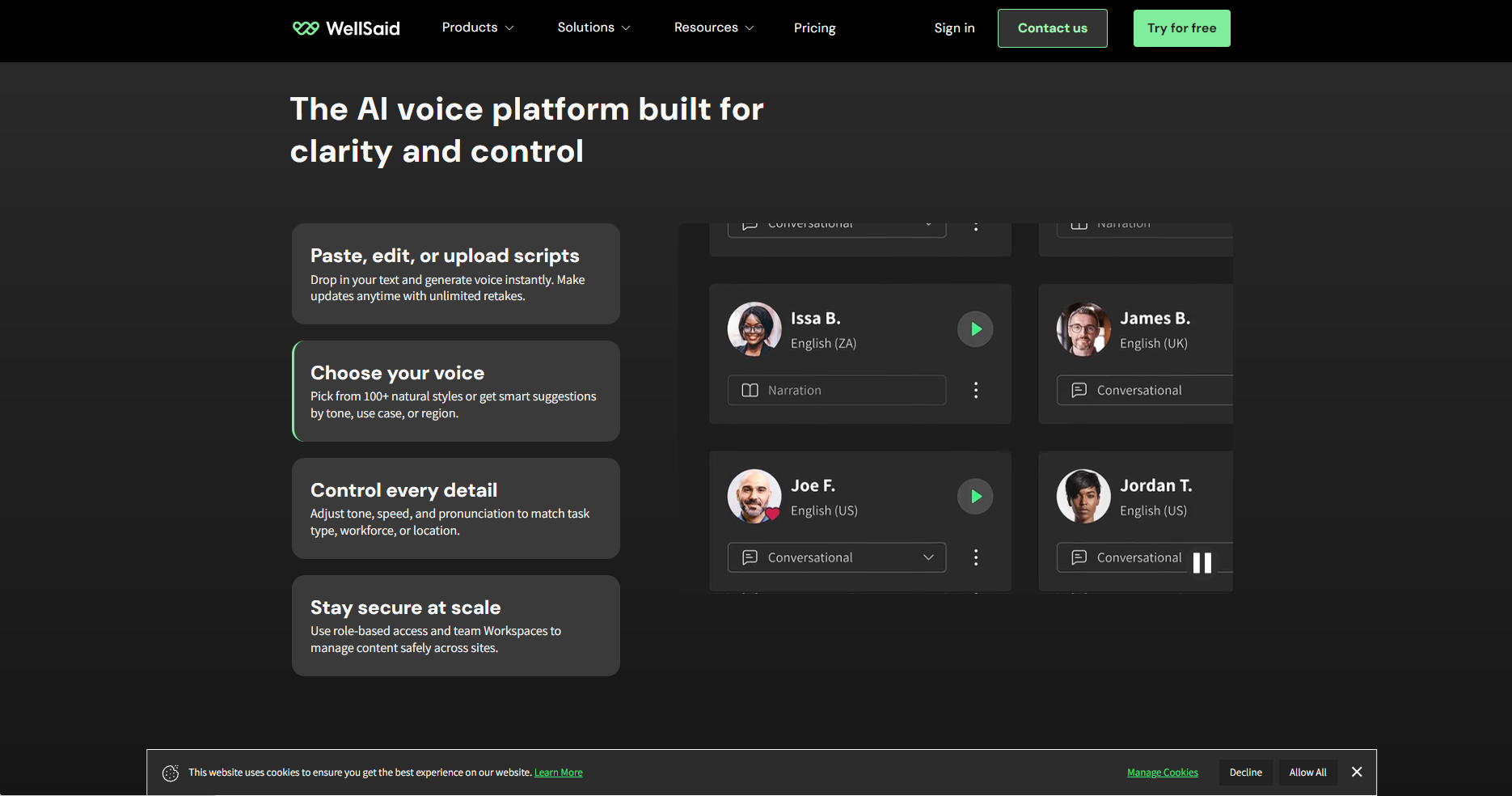This screenshot has height=796, width=1512.
Task: Open the Manage Cookies link
Action: (1162, 773)
